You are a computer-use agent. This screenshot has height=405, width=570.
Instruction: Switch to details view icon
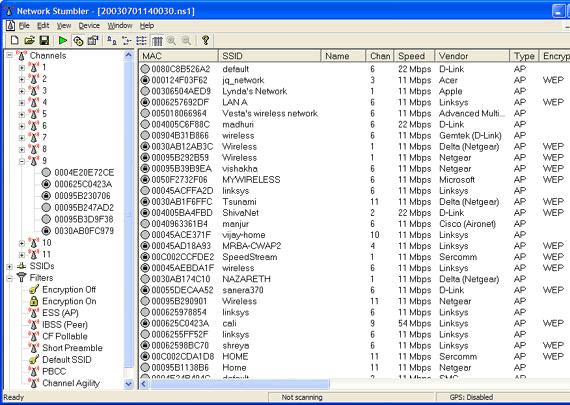pos(157,40)
